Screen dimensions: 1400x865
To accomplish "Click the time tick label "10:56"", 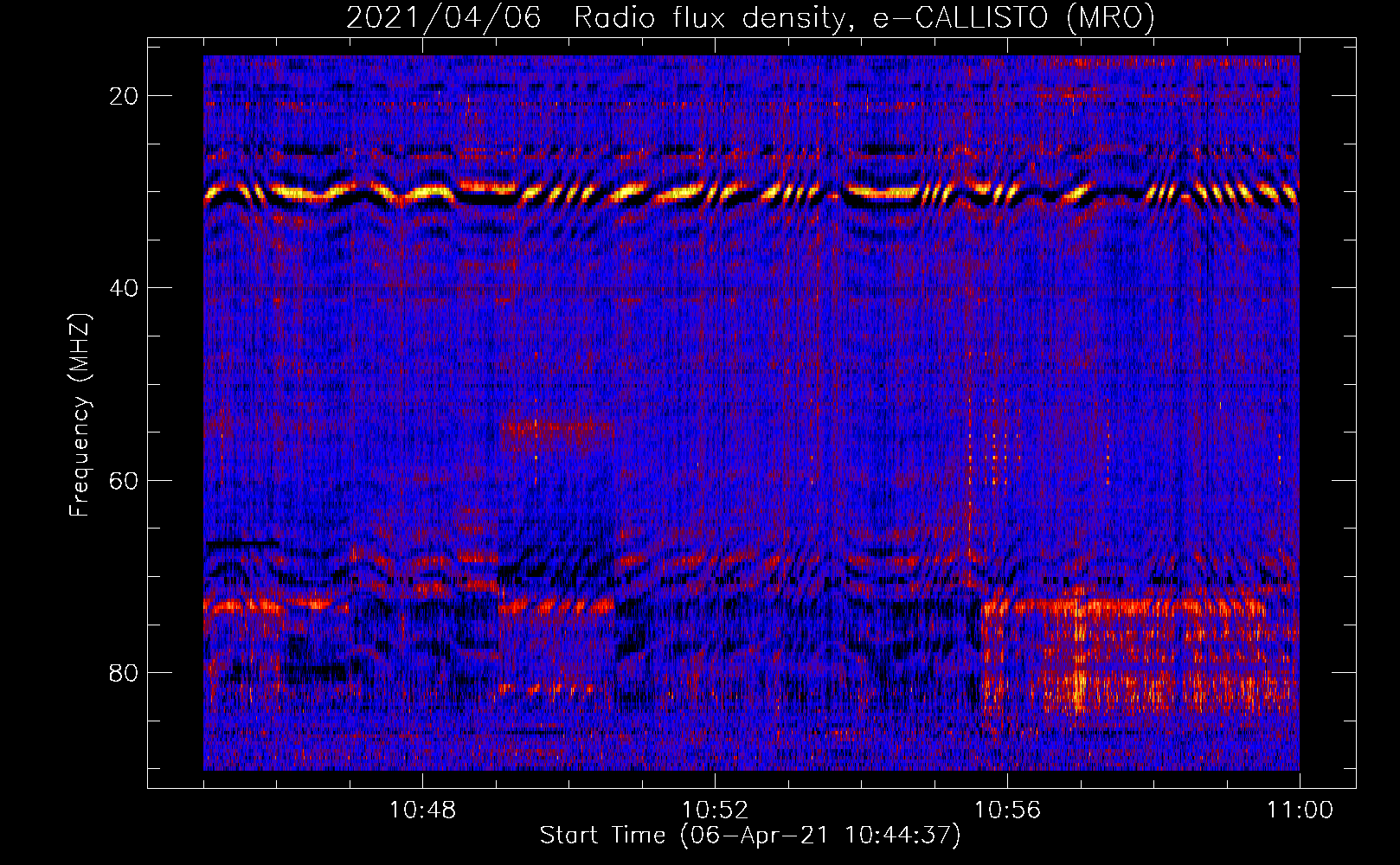I will click(1007, 811).
